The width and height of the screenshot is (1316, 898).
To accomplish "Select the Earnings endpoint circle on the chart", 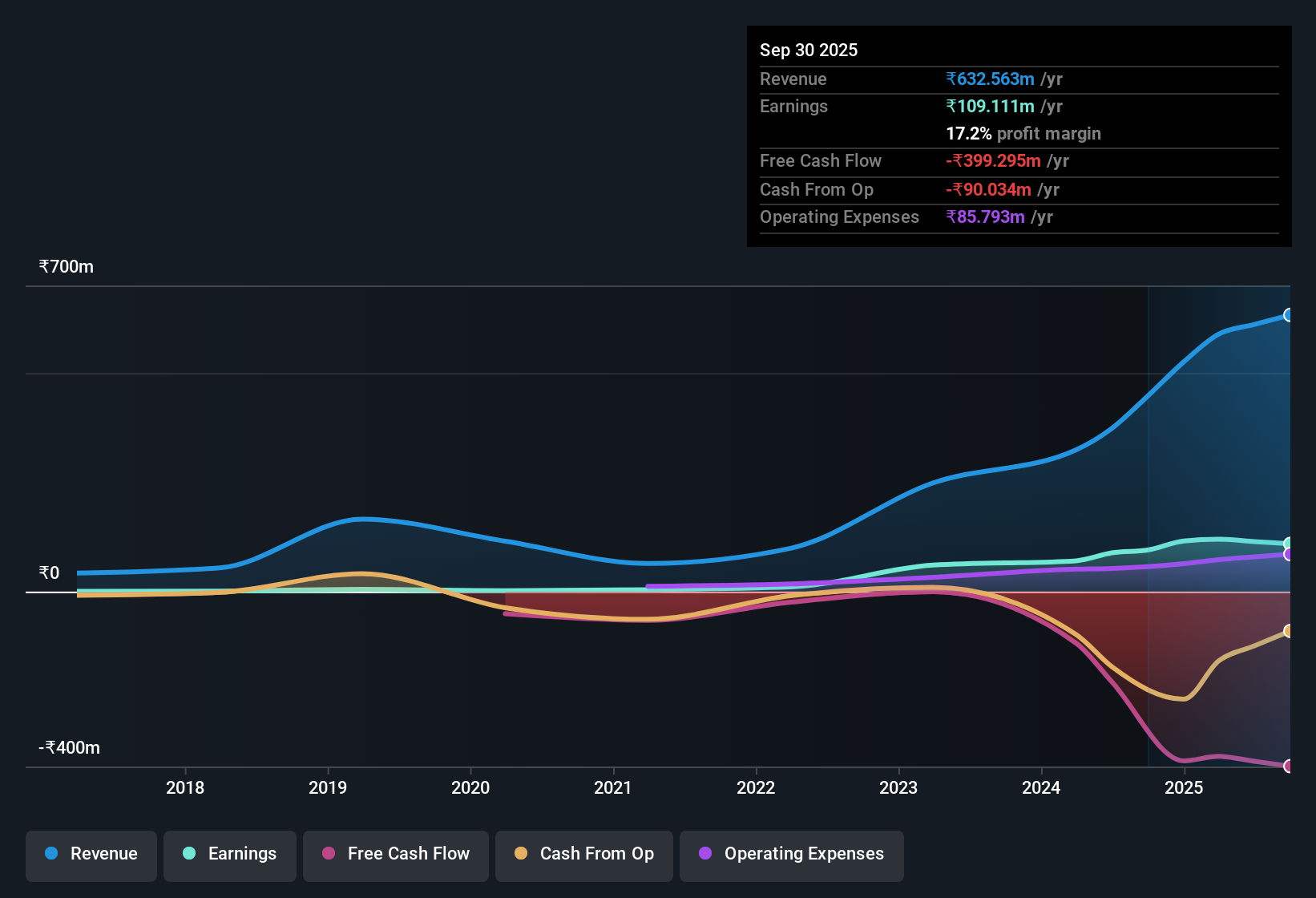I will tap(1288, 543).
